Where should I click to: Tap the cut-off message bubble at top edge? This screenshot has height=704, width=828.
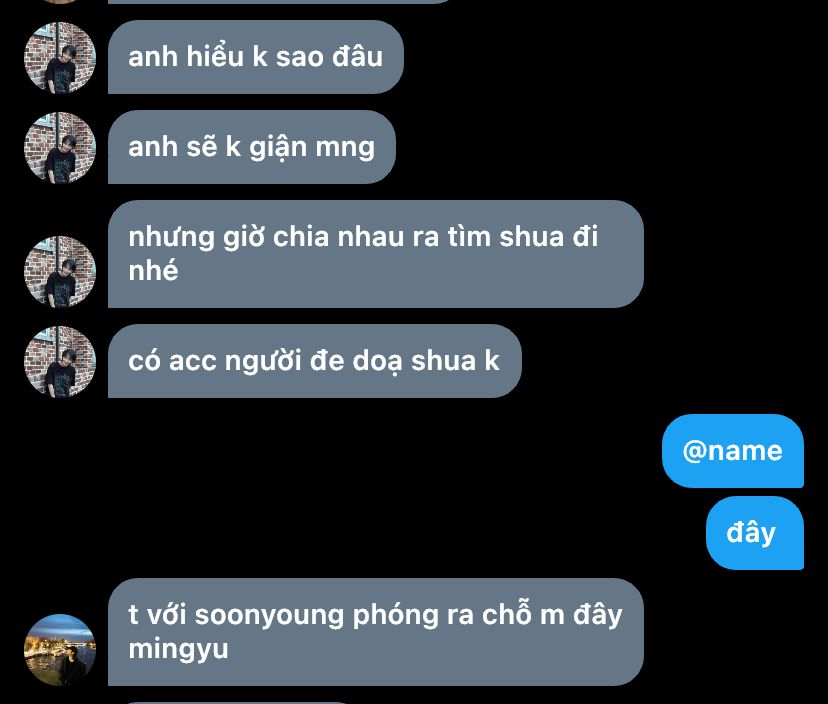(280, 2)
